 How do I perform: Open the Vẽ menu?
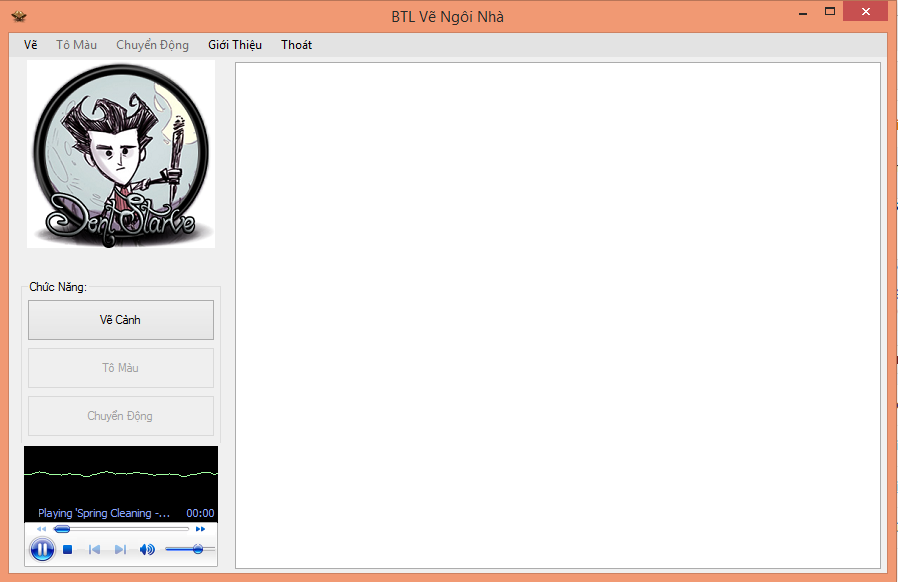coord(30,45)
